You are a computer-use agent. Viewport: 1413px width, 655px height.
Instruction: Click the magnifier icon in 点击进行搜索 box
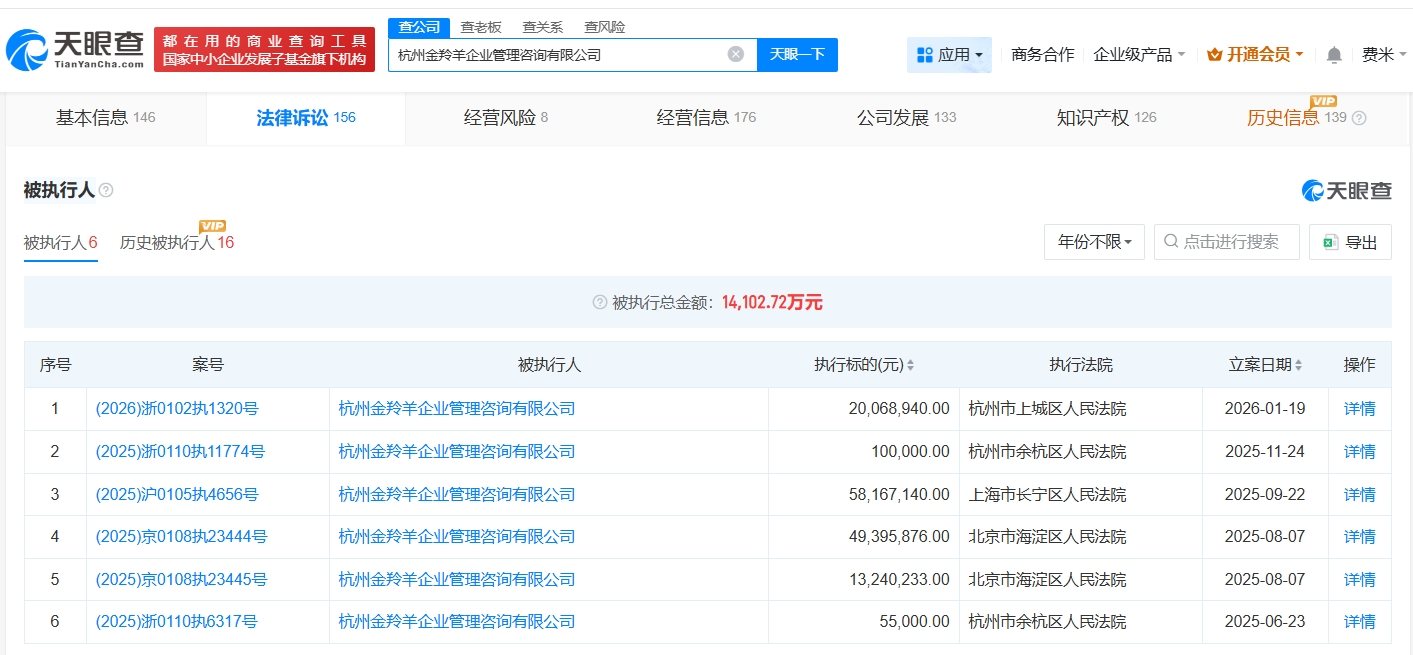click(1170, 241)
